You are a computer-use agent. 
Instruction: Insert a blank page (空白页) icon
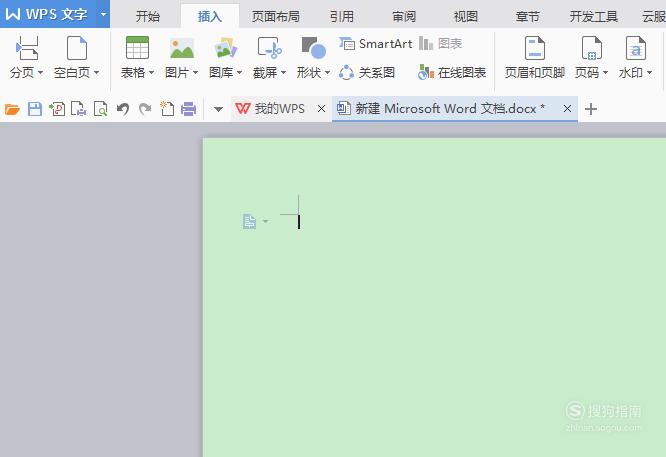click(77, 48)
